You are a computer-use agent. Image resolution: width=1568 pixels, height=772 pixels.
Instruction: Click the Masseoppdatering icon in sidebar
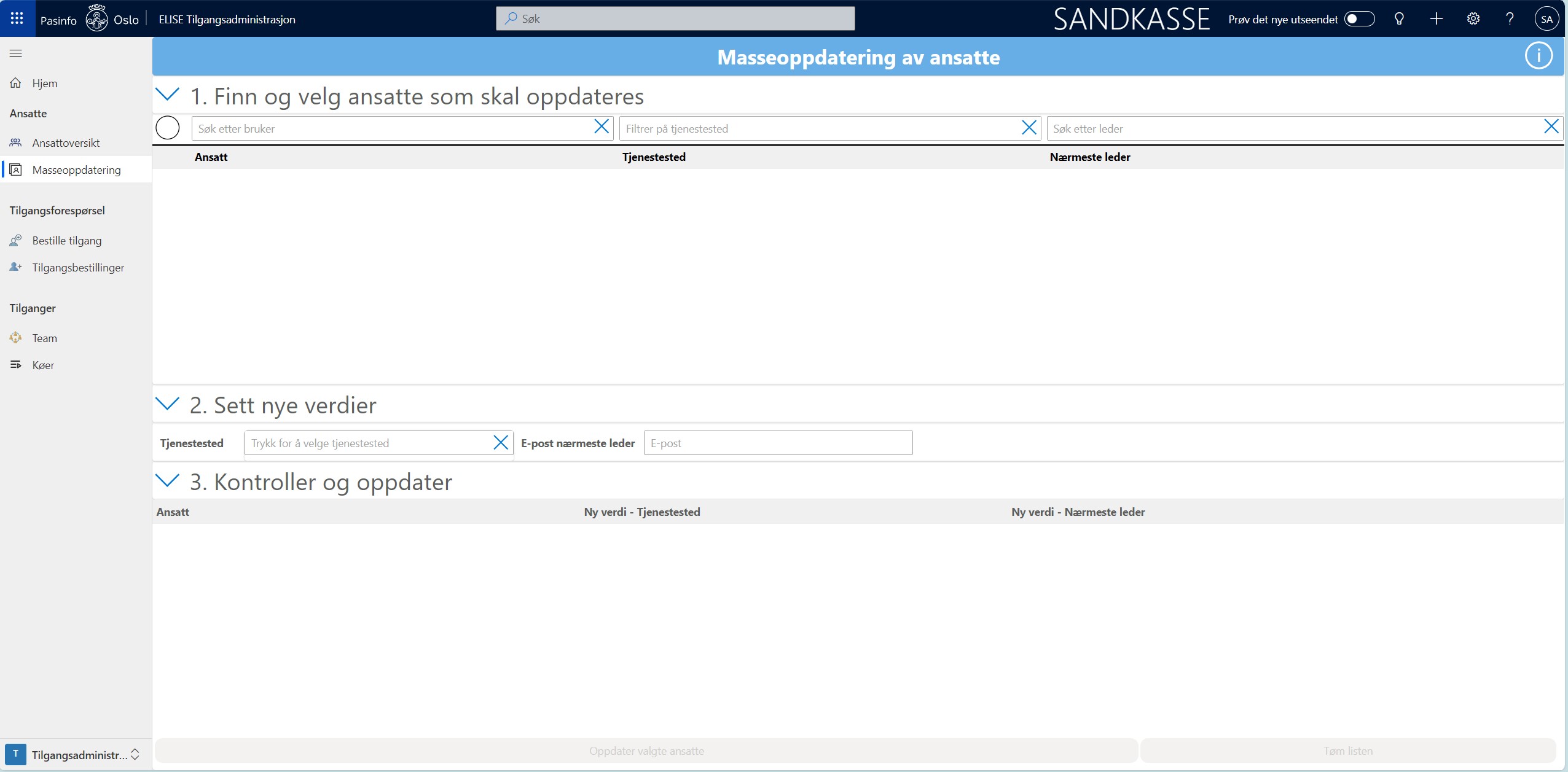pos(15,169)
